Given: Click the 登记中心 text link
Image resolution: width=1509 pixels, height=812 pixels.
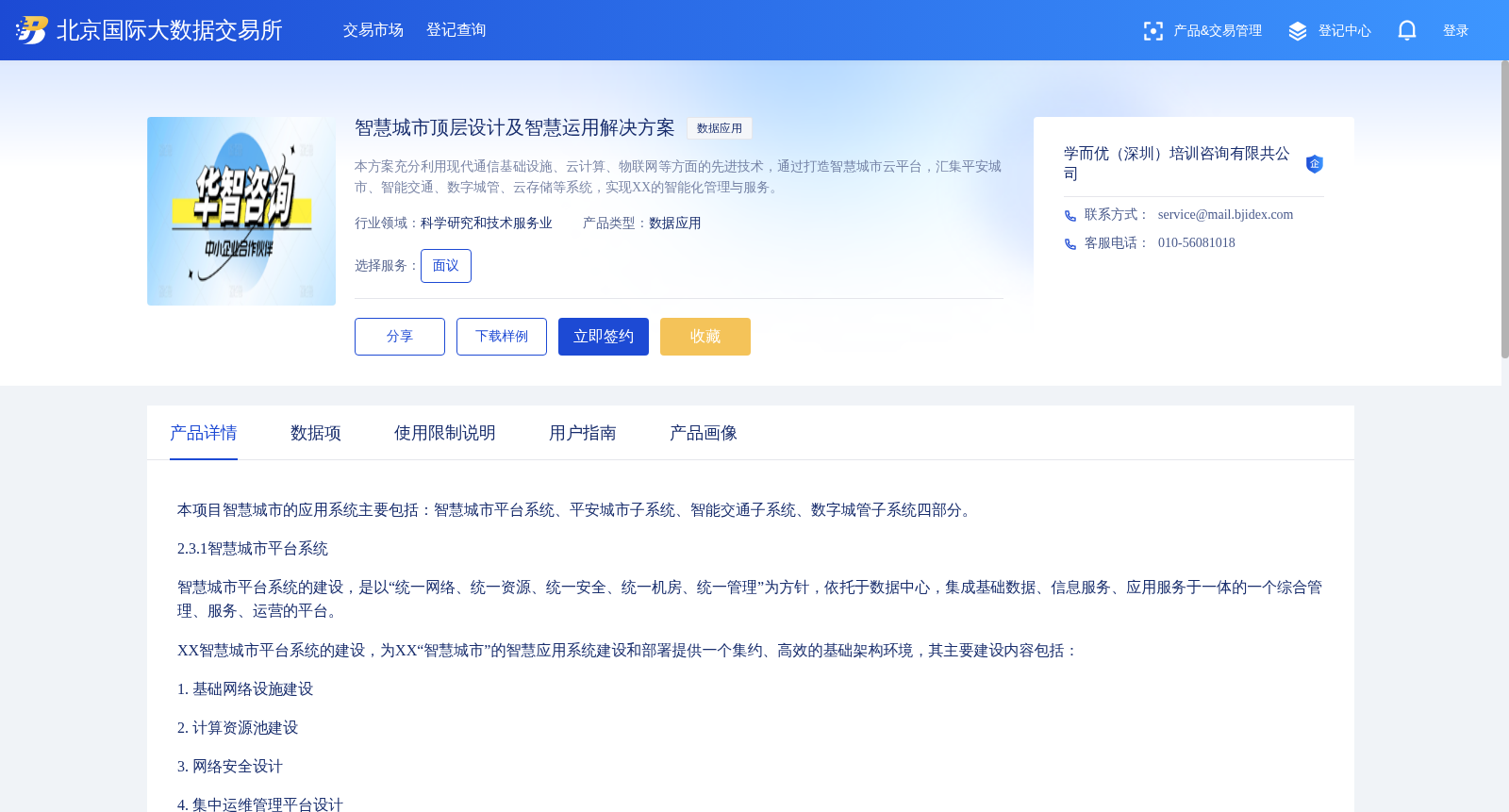Looking at the screenshot, I should click(1344, 31).
